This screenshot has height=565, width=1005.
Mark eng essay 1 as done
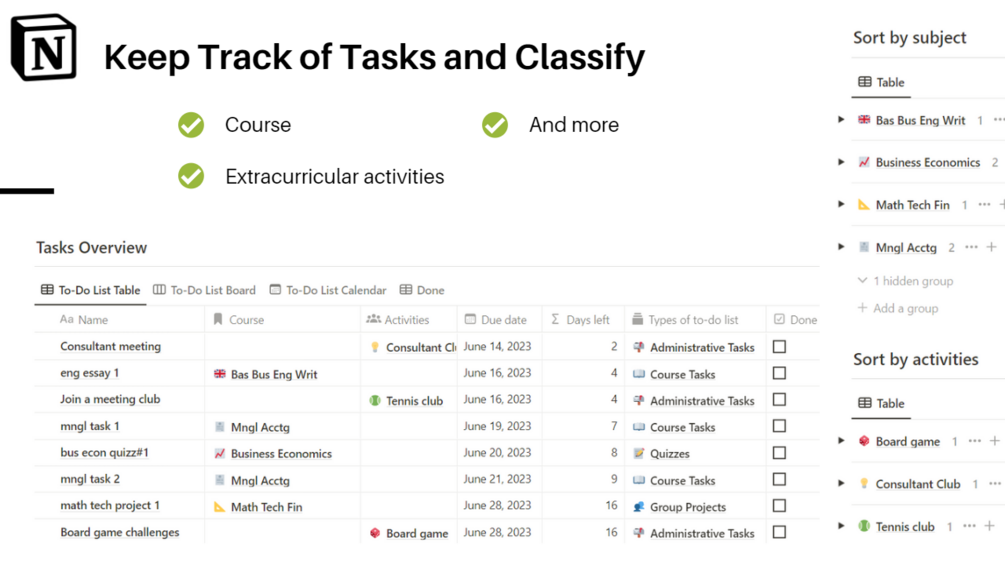[x=779, y=373]
